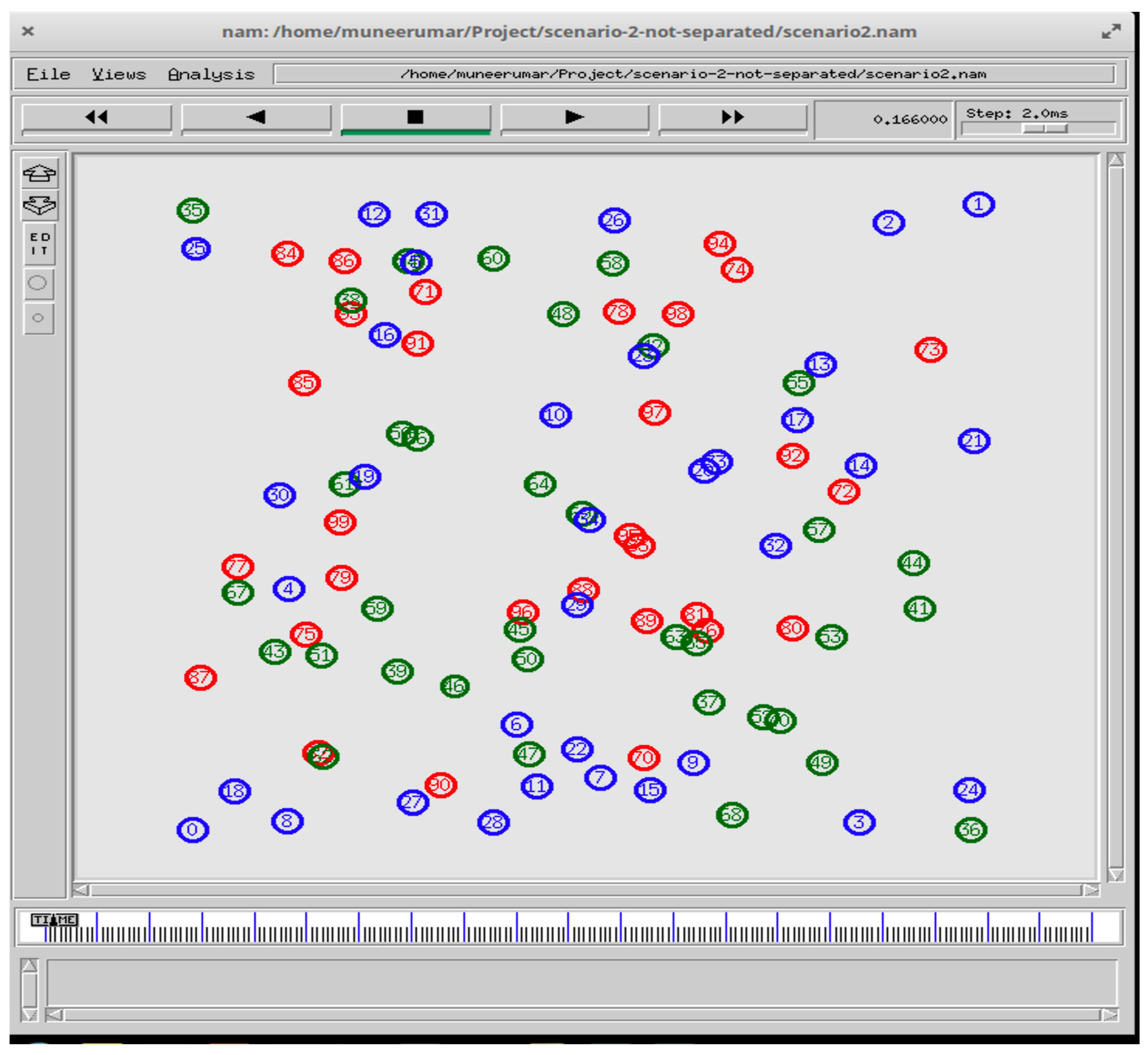Toggle the EDIT mode button

[39, 244]
